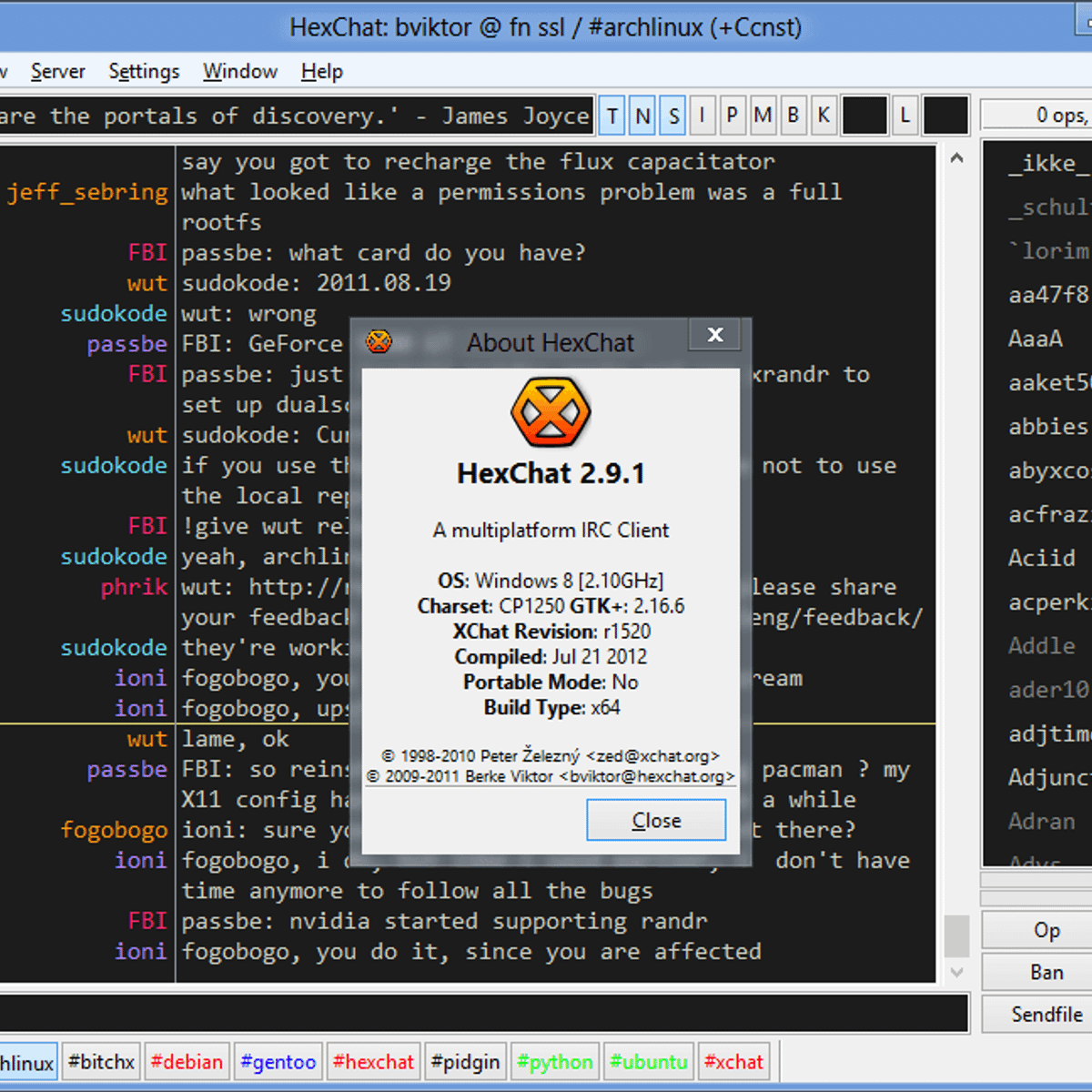Click nickname jeff_sebring in the chat
The width and height of the screenshot is (1092, 1092).
point(87,192)
